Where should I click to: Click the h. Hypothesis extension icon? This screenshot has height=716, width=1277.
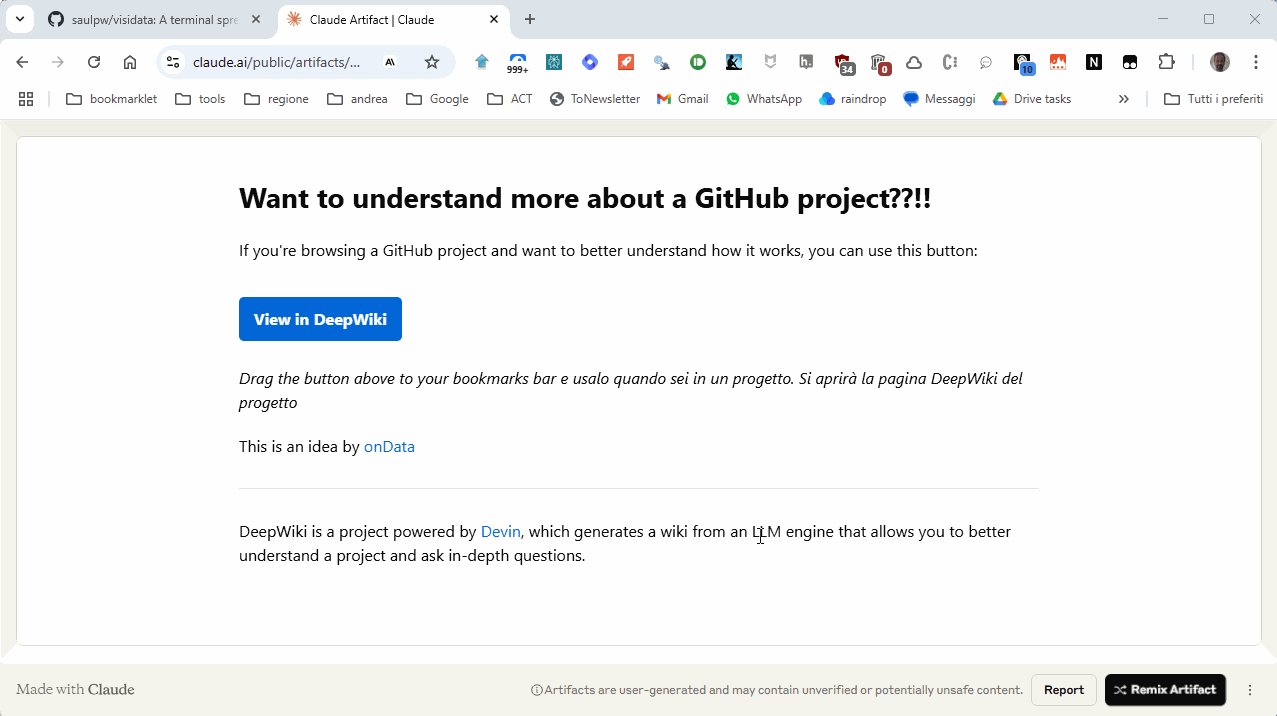tap(806, 62)
